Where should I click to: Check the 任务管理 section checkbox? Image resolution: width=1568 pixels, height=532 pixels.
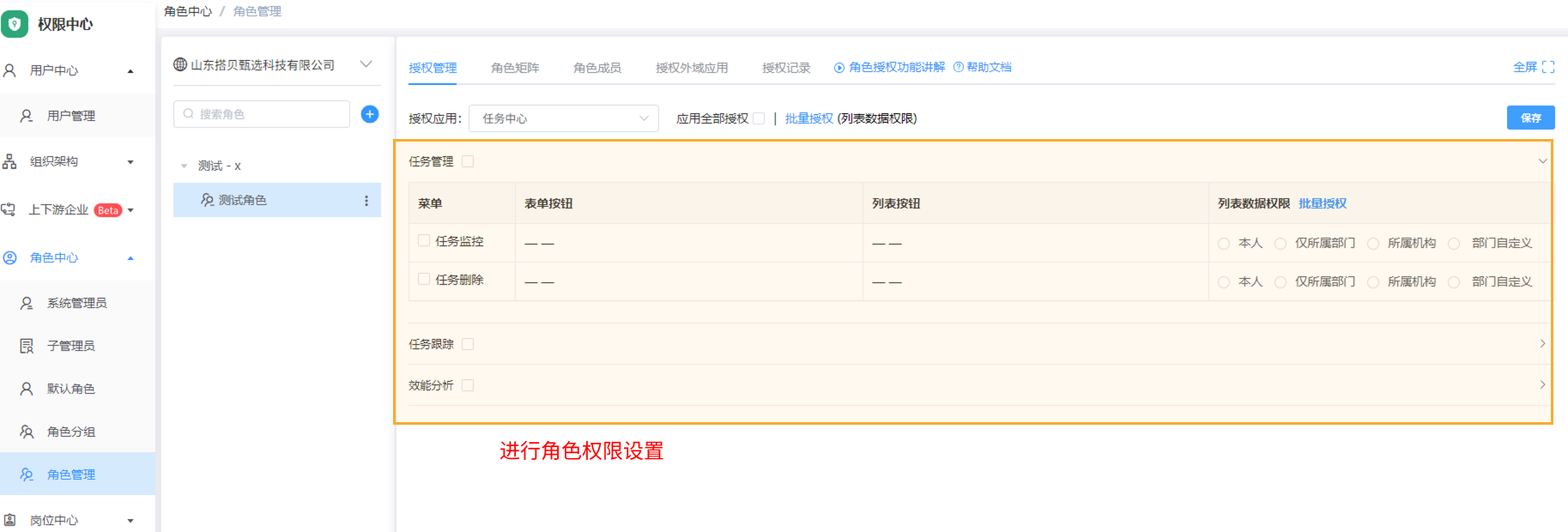coord(468,161)
